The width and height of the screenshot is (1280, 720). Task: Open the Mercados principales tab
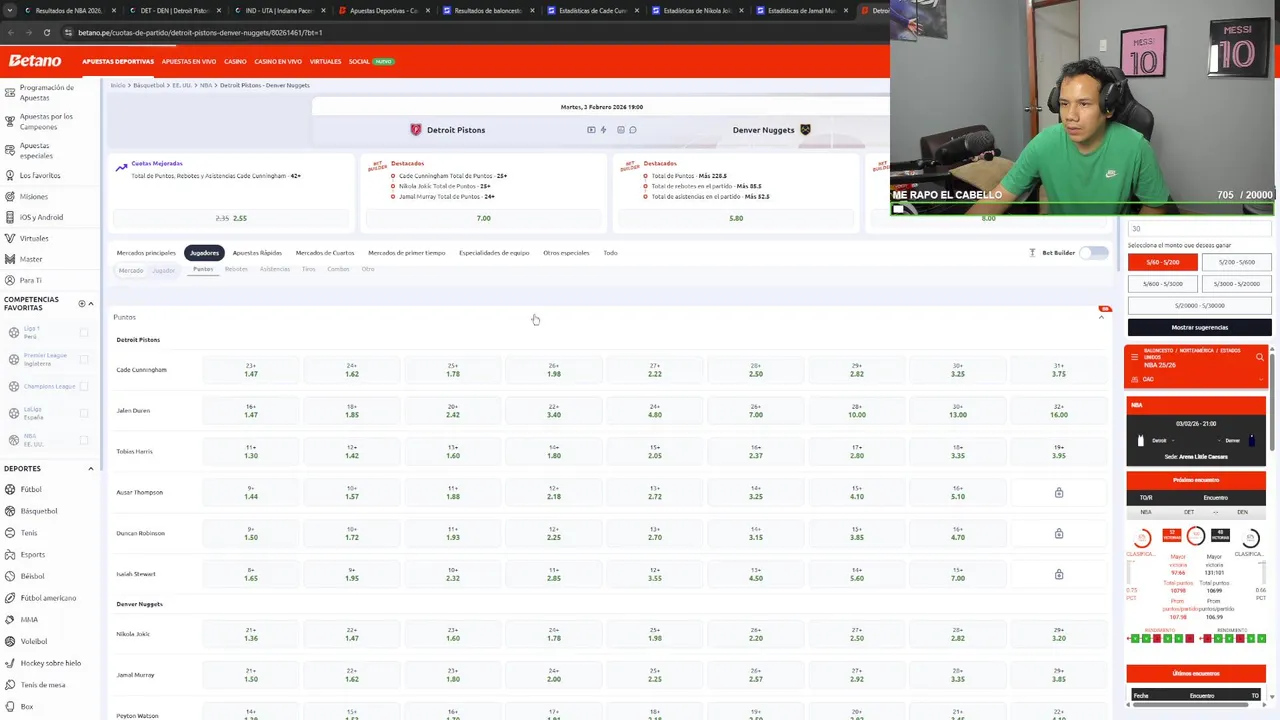tap(146, 253)
